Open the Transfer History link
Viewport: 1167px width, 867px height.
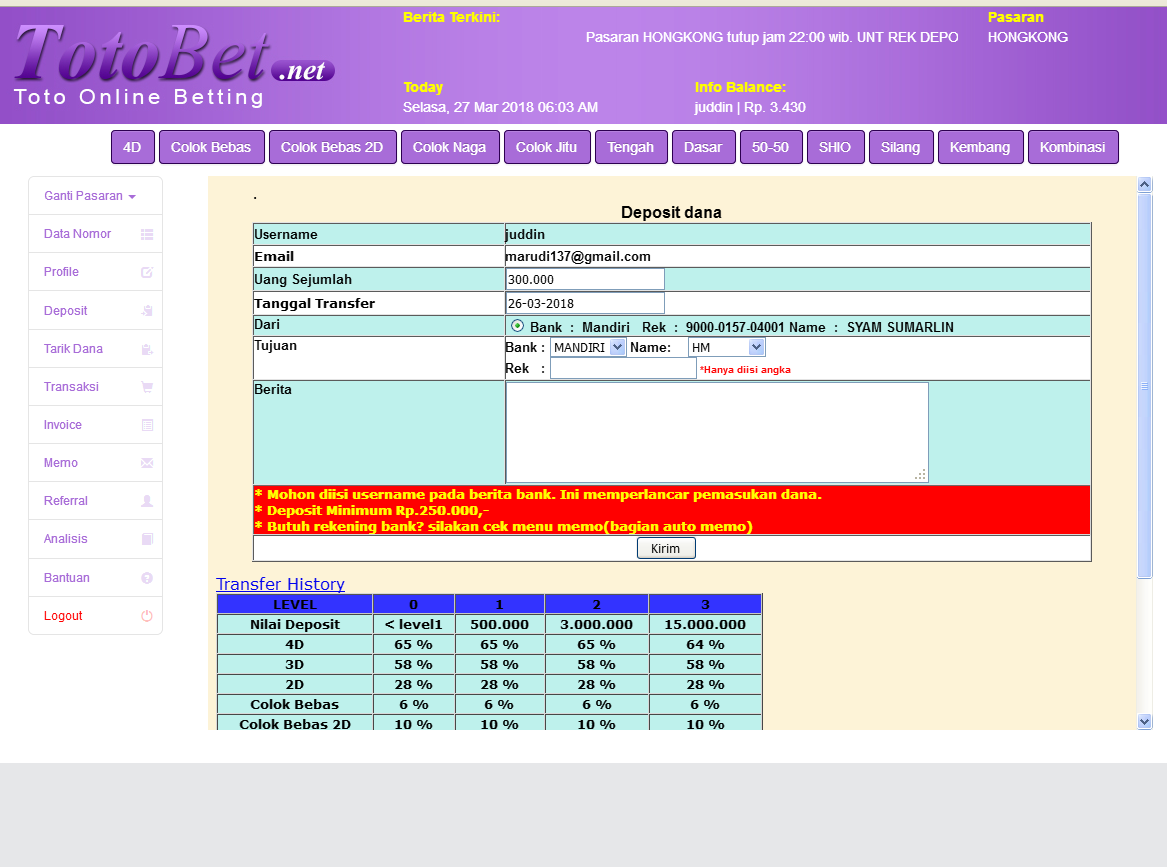pos(281,584)
